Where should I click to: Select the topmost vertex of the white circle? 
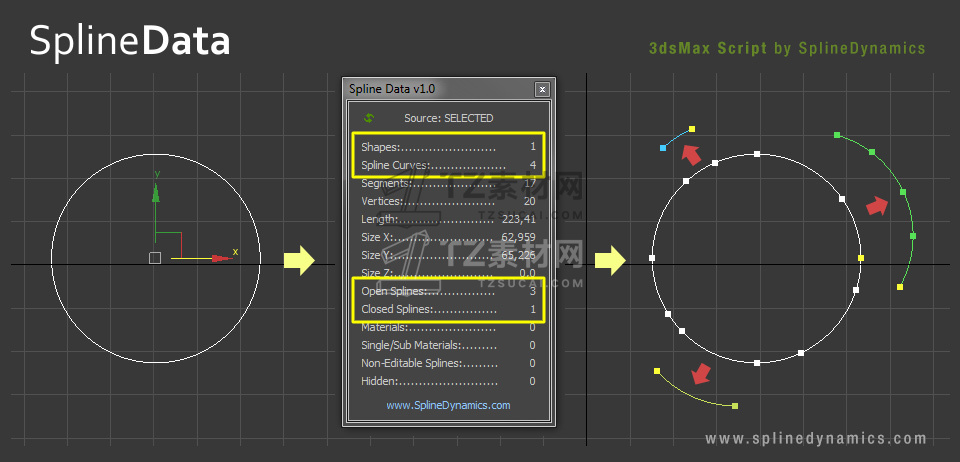(x=757, y=154)
